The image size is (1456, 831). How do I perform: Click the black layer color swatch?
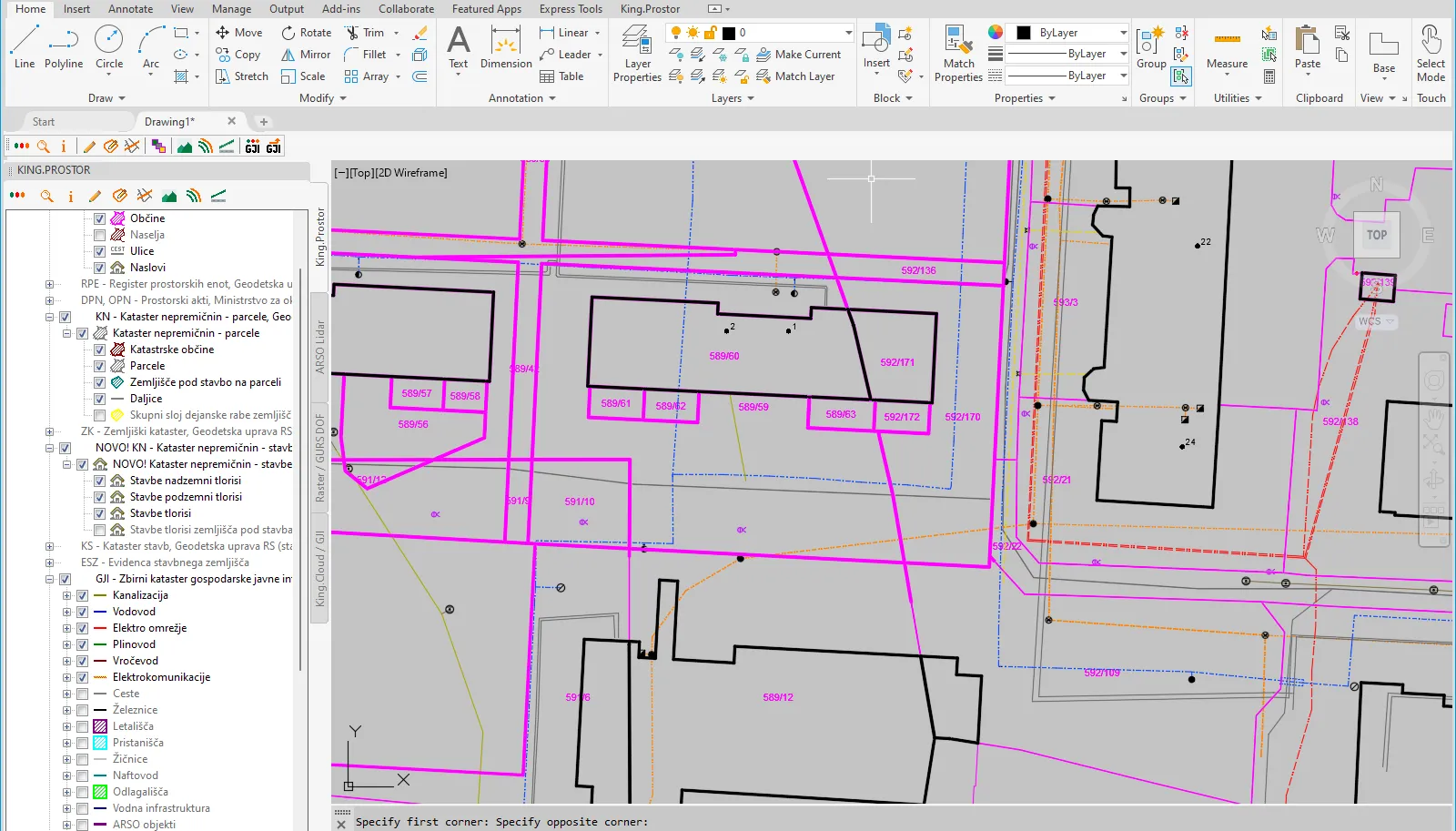[729, 33]
